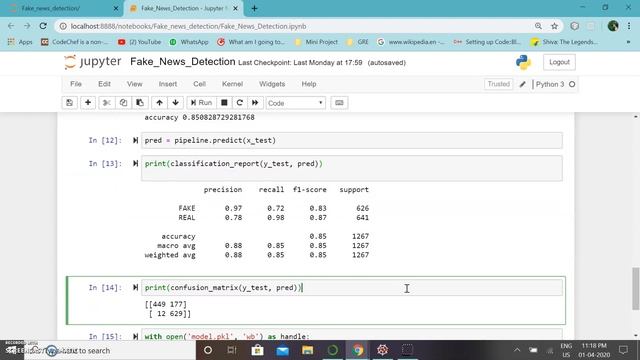Click into the confusion_matrix code cell
The width and height of the screenshot is (640, 360).
(352, 288)
